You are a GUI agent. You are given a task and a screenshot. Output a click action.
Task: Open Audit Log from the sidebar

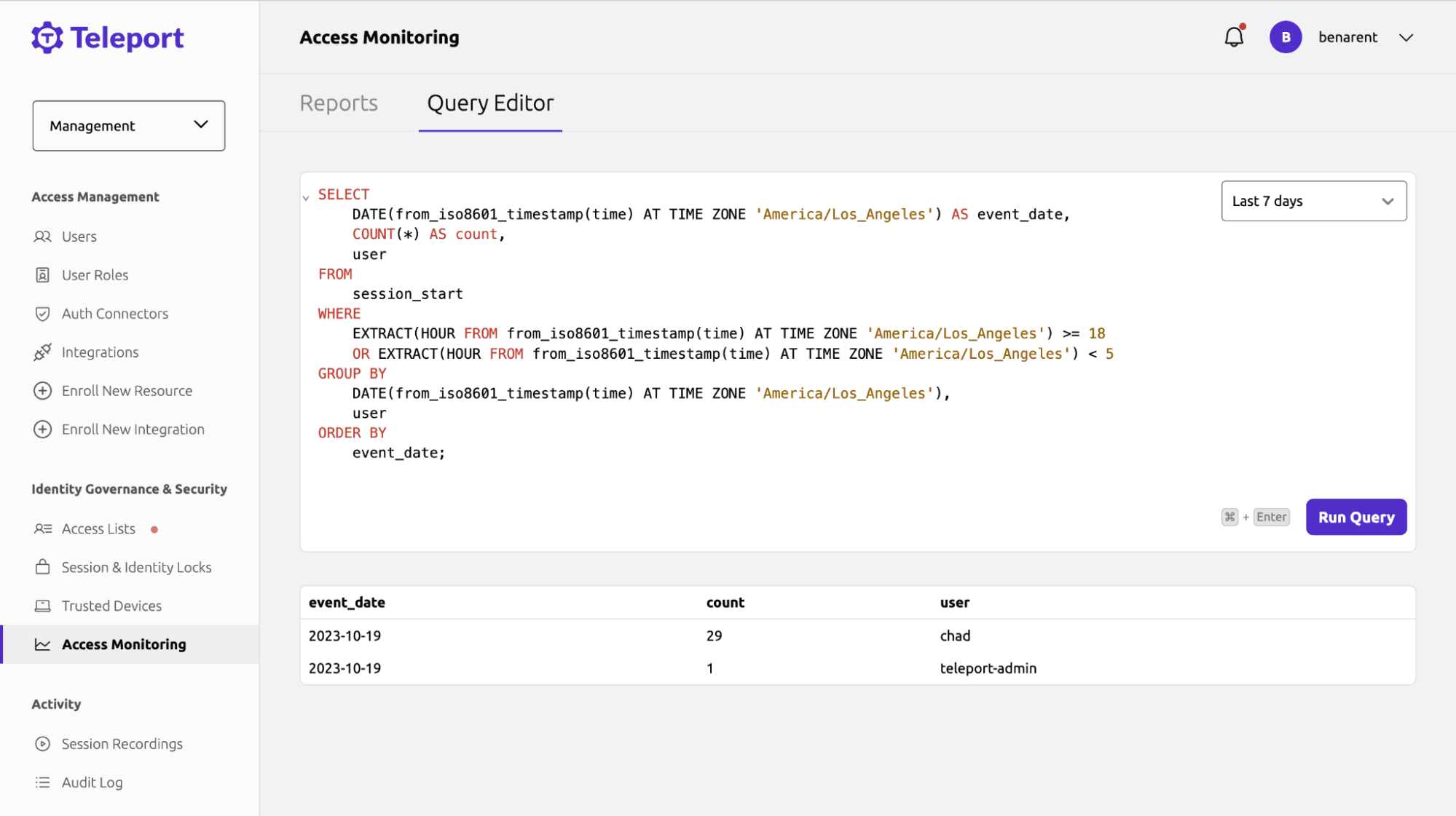click(x=43, y=782)
